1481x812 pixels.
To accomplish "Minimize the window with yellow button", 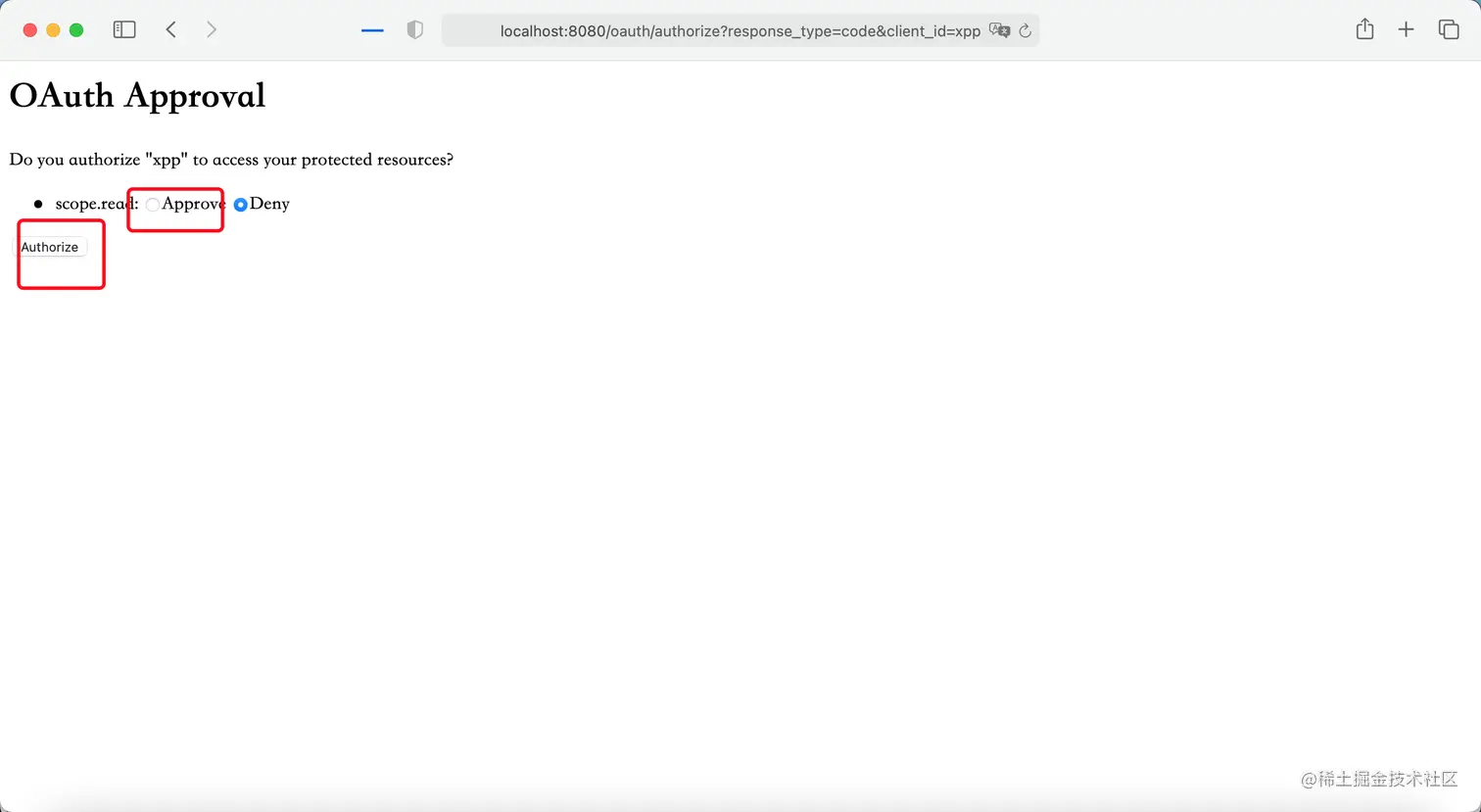I will [53, 30].
